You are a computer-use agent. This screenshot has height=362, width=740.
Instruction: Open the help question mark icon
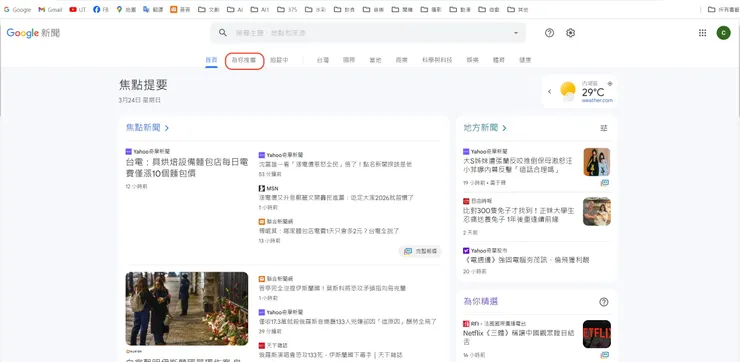tap(549, 33)
